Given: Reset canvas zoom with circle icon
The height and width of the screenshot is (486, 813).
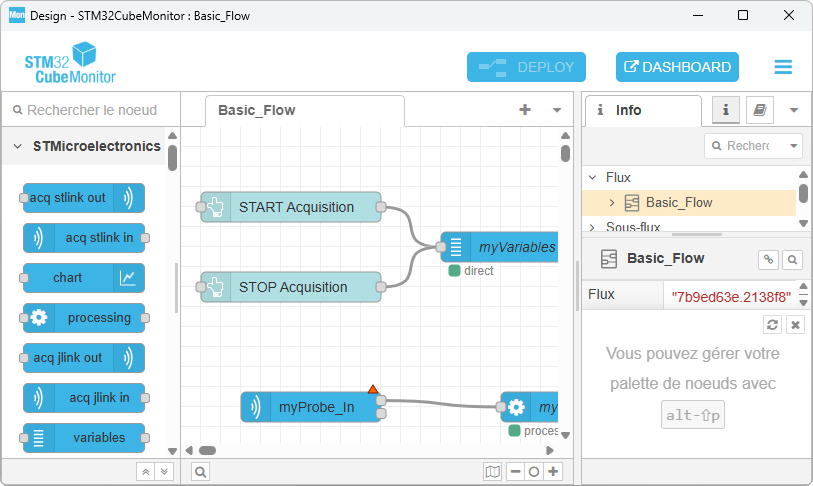Looking at the screenshot, I should tap(534, 471).
